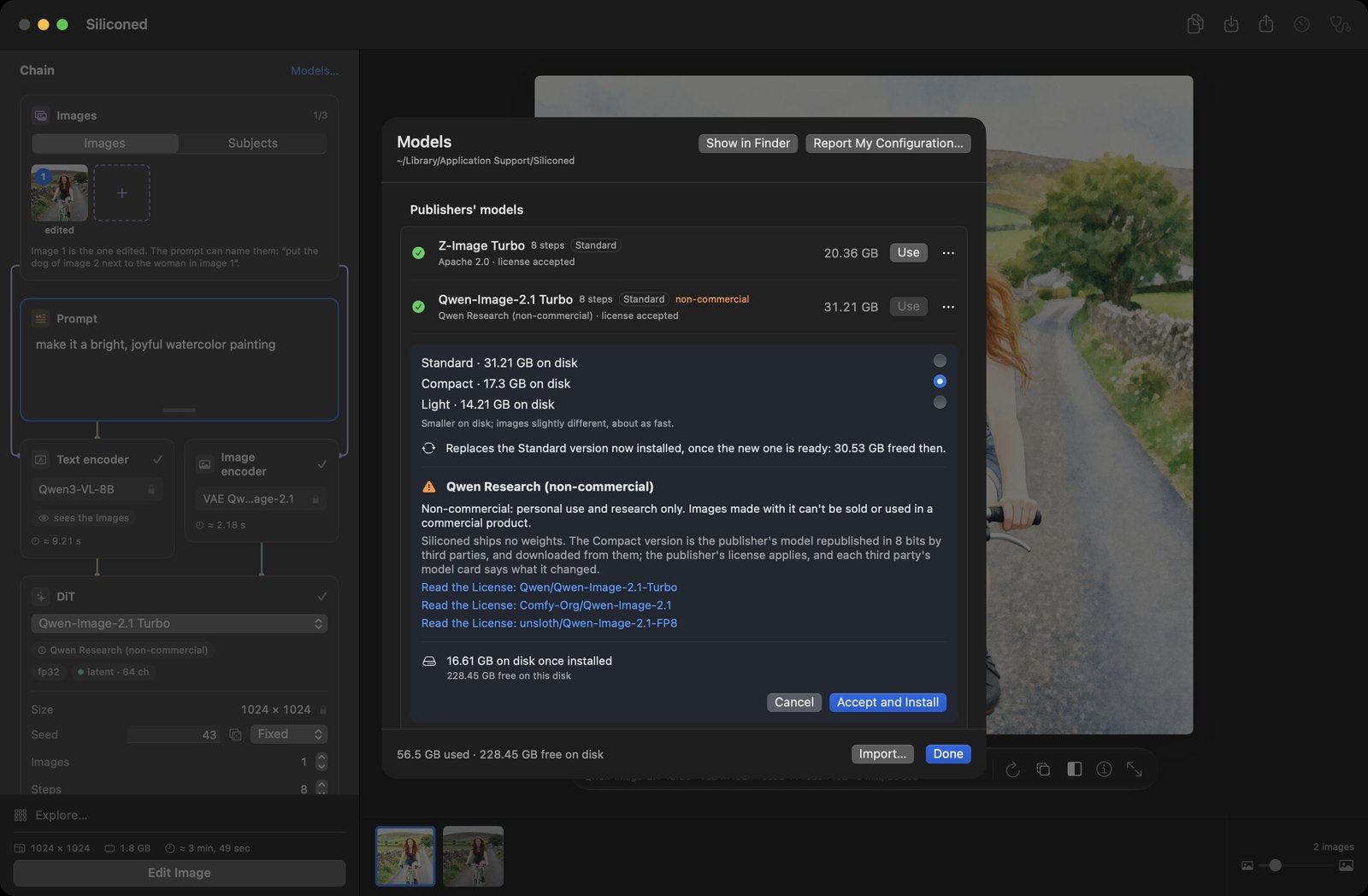Click the small image icon left of the thumbnail slider

point(1247,865)
